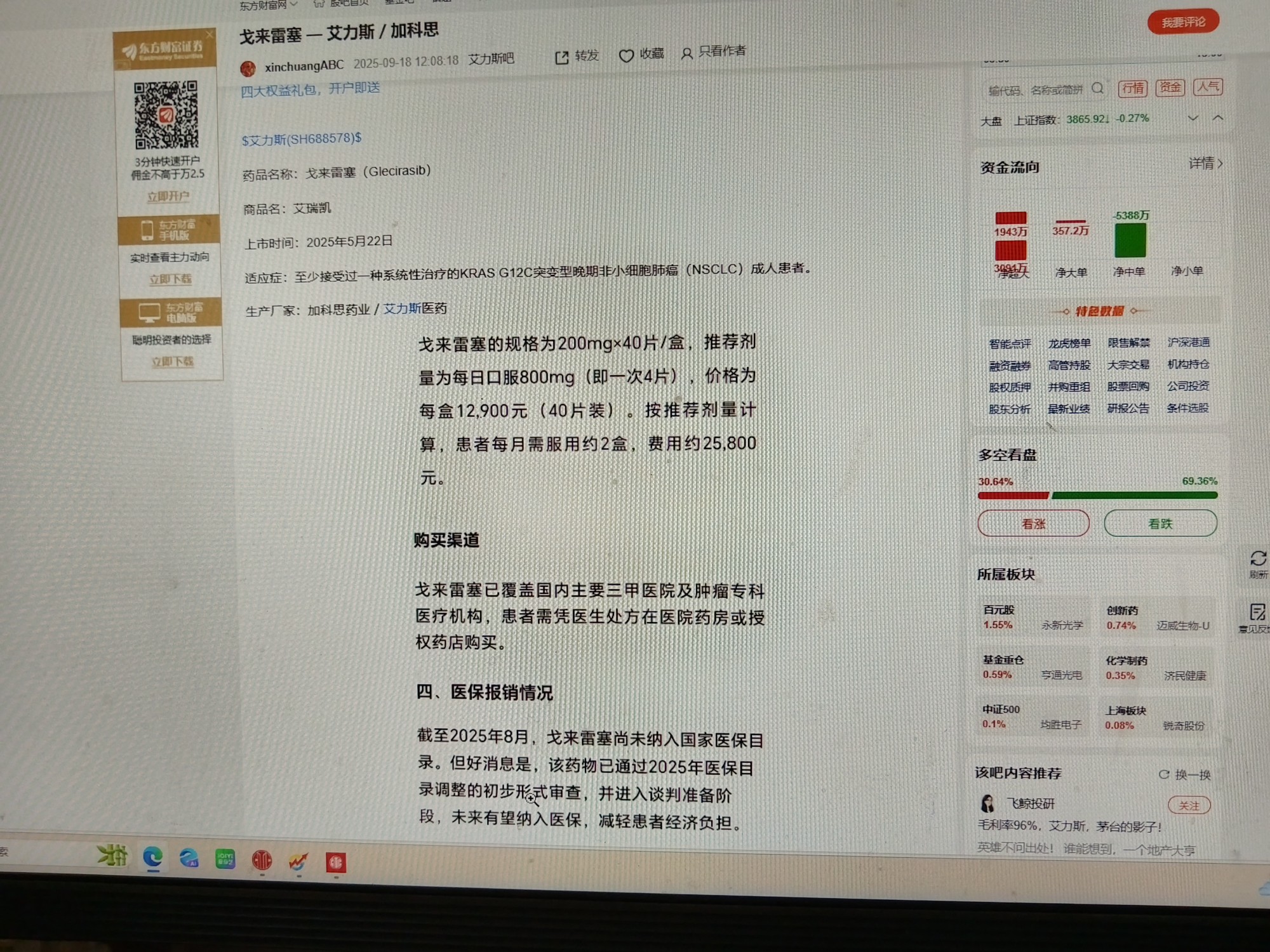Click the 立即开户 link

tap(168, 197)
